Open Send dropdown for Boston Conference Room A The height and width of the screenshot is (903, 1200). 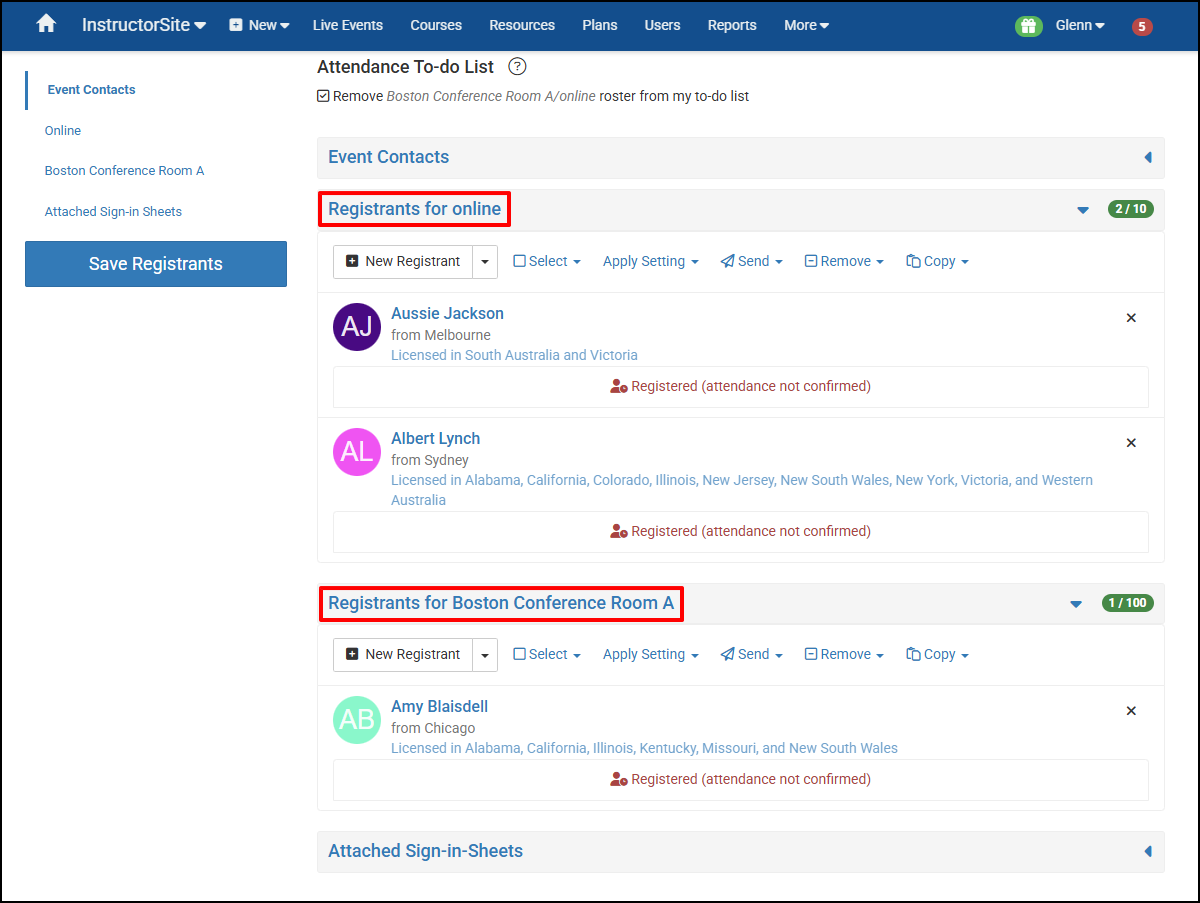[x=751, y=654]
